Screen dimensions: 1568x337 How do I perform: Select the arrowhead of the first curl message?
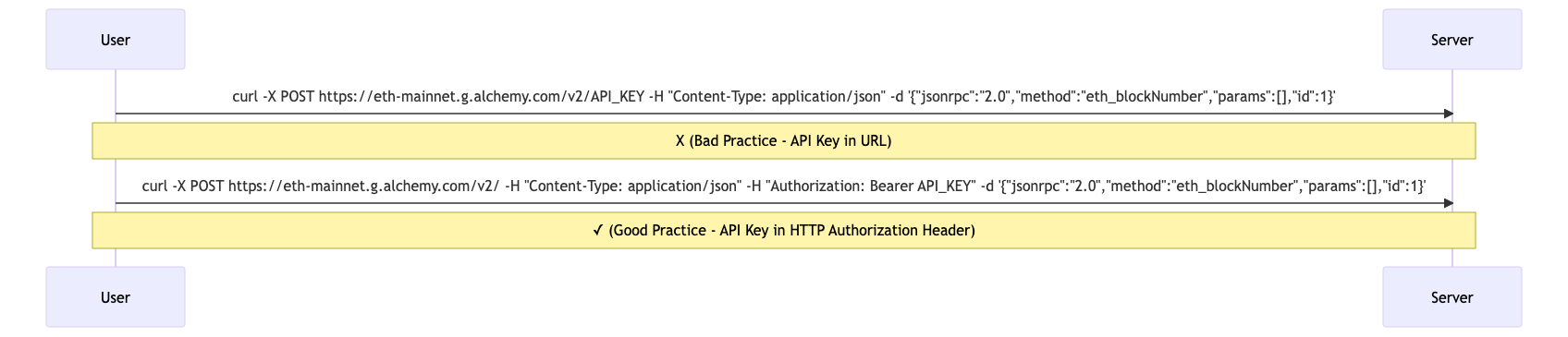click(x=1449, y=114)
